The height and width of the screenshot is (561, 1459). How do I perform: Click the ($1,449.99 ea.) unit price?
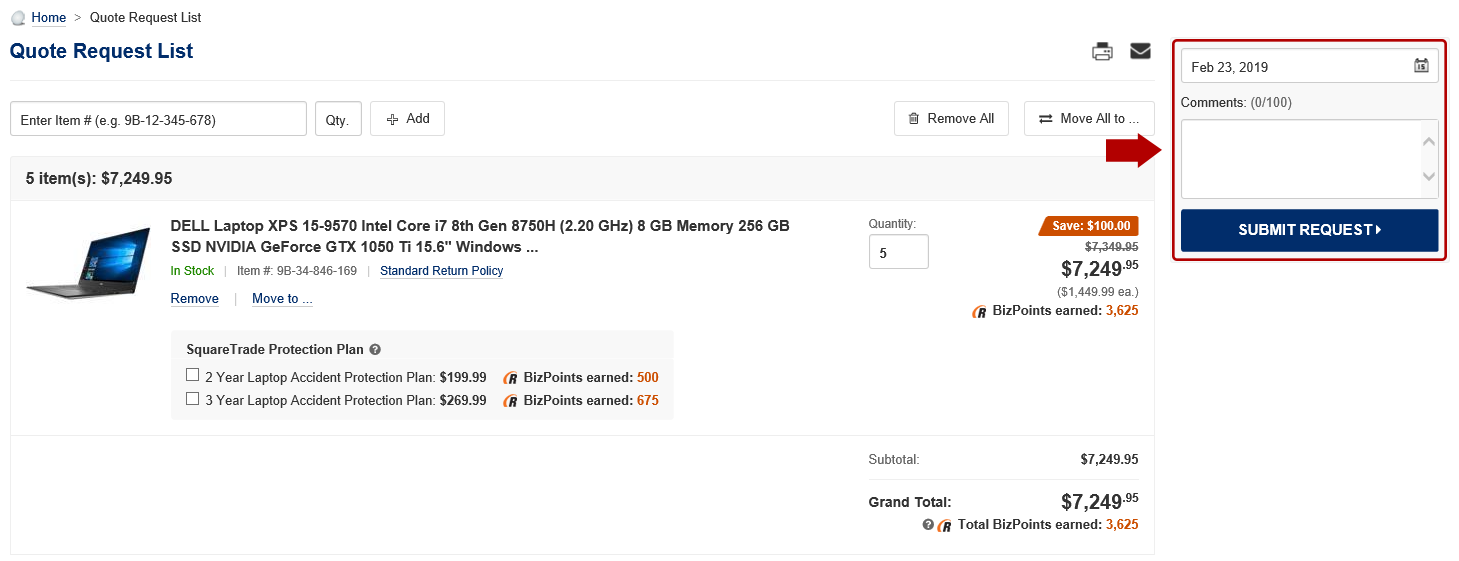[1097, 292]
